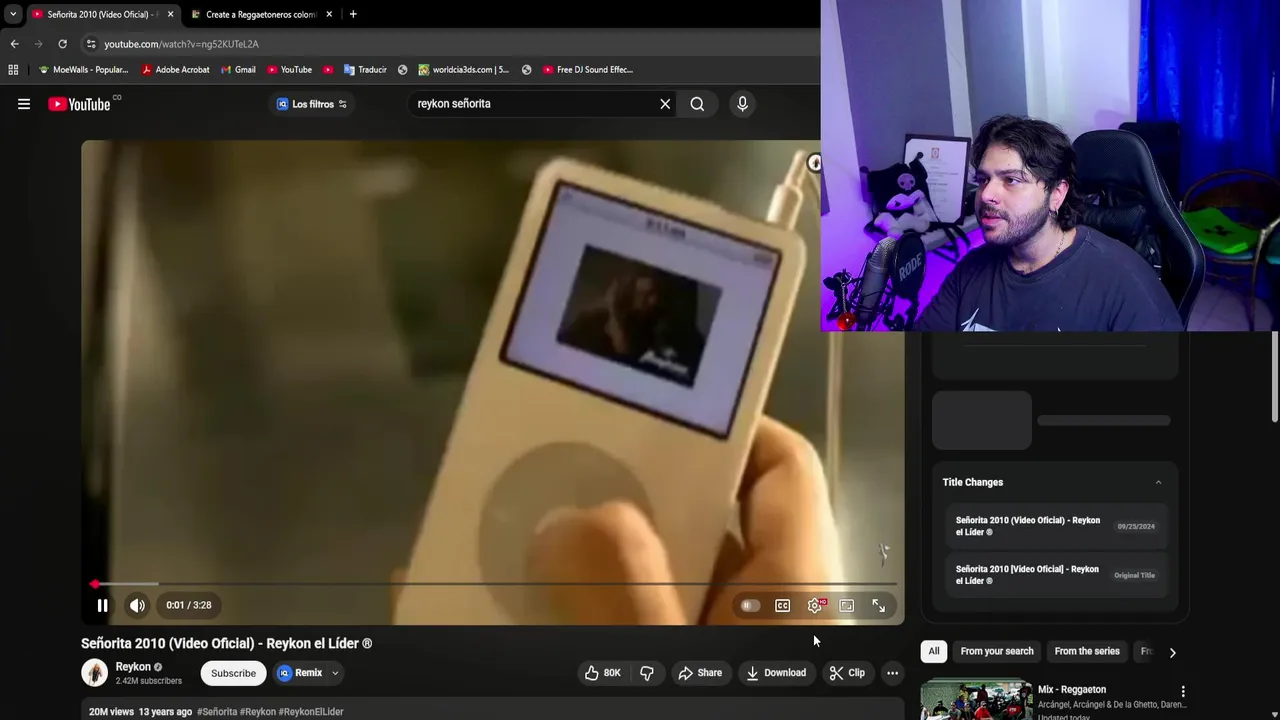Open a new browser tab
This screenshot has width=1280, height=720.
[353, 14]
